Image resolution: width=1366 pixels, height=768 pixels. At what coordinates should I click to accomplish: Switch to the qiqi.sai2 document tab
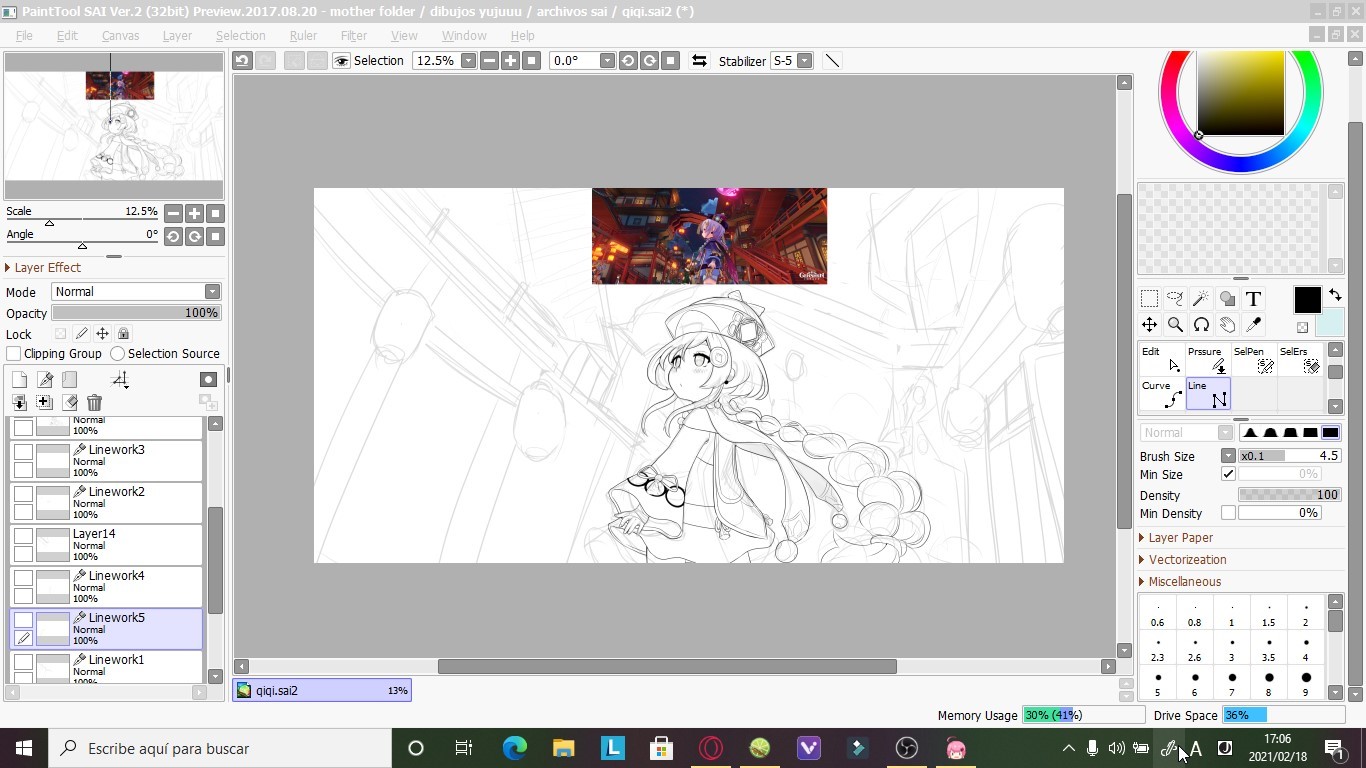322,690
